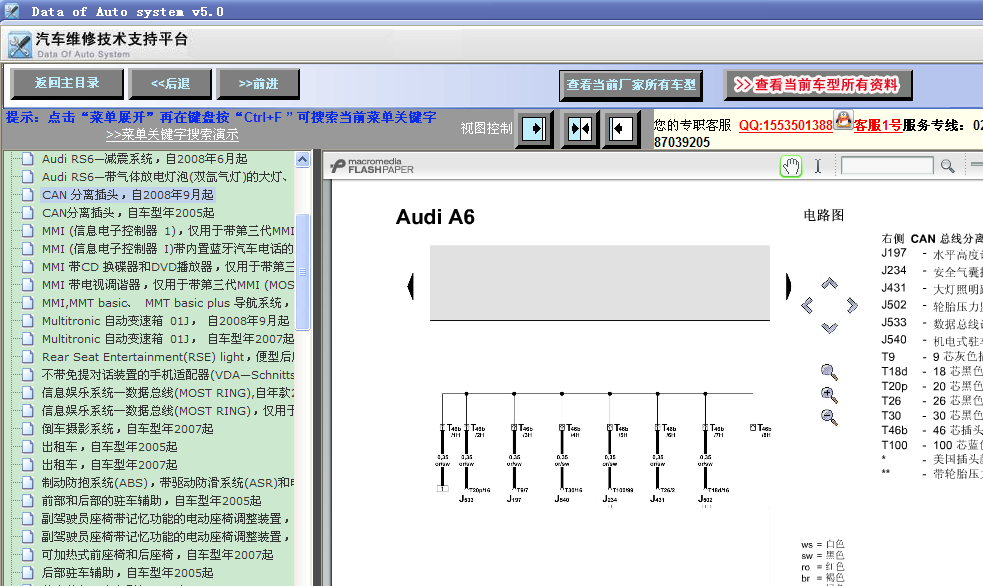
Task: Click the diagram pan up arrow
Action: [829, 283]
